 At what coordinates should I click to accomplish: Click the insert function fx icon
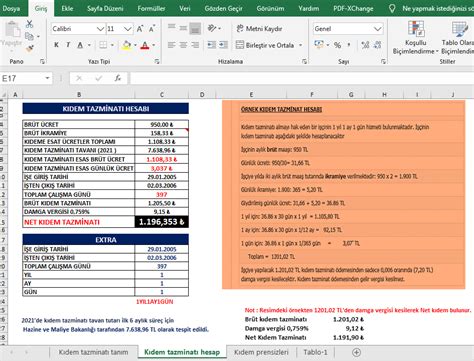pyautogui.click(x=118, y=78)
